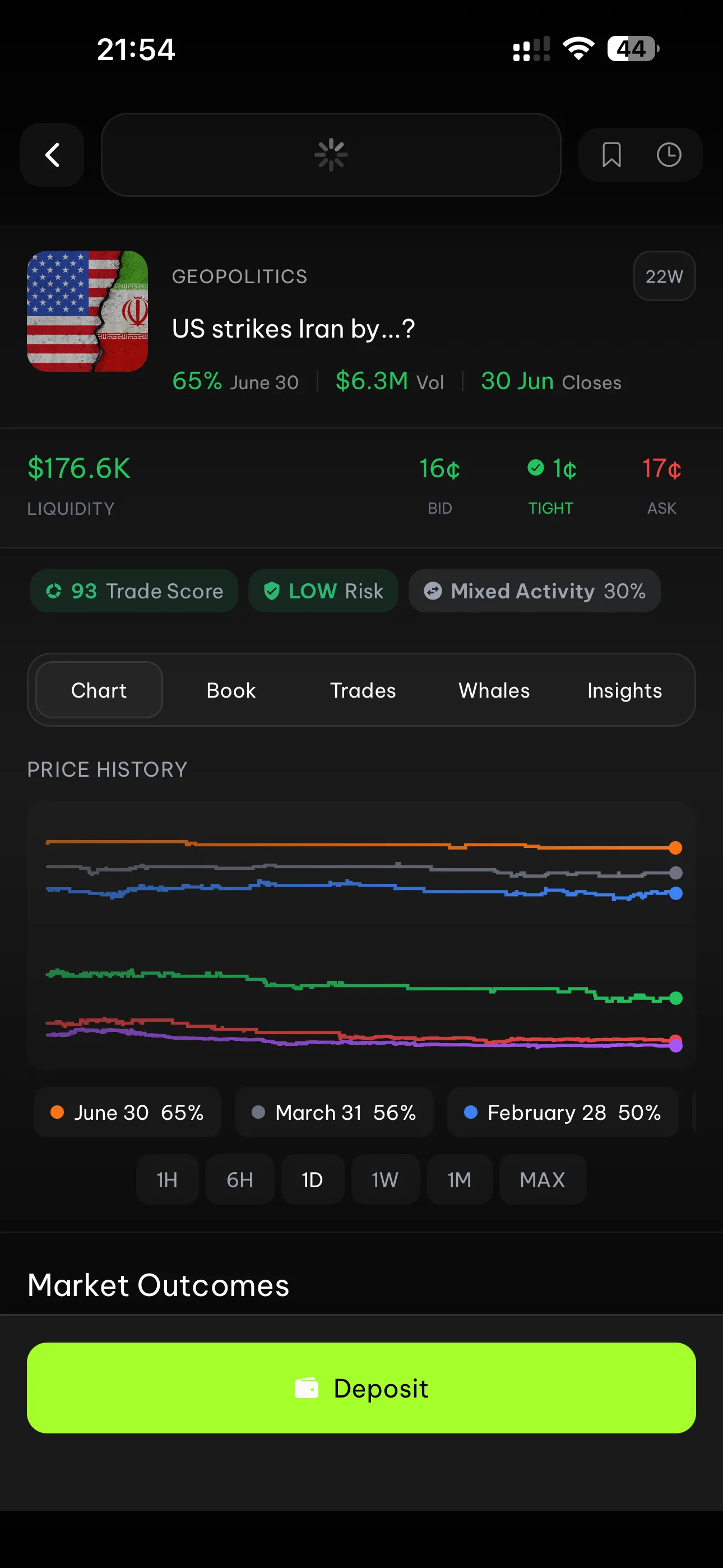The image size is (723, 1568).
Task: Open the LOW Risk shield badge
Action: (323, 591)
